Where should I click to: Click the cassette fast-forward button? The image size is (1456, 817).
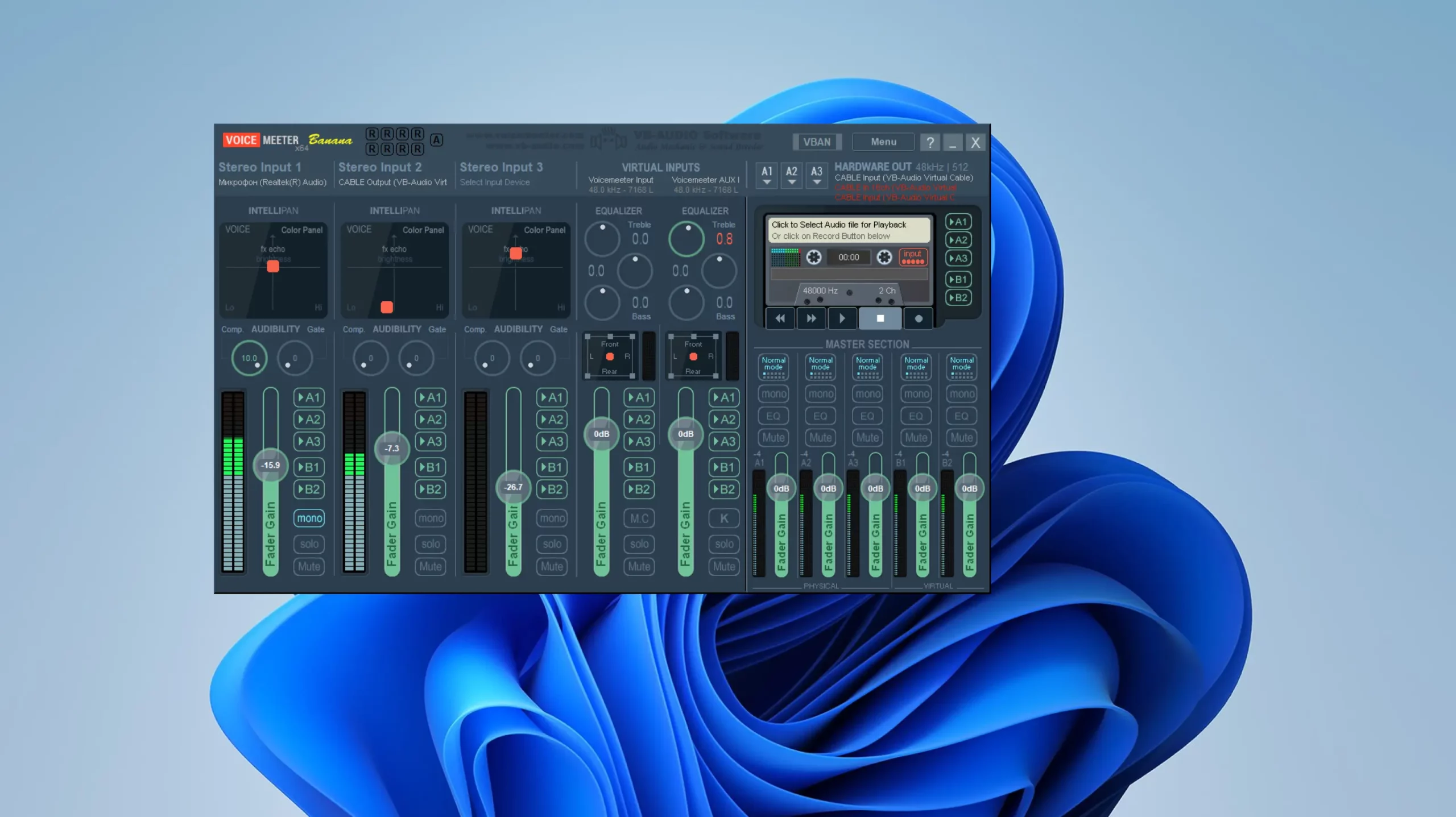(x=811, y=318)
